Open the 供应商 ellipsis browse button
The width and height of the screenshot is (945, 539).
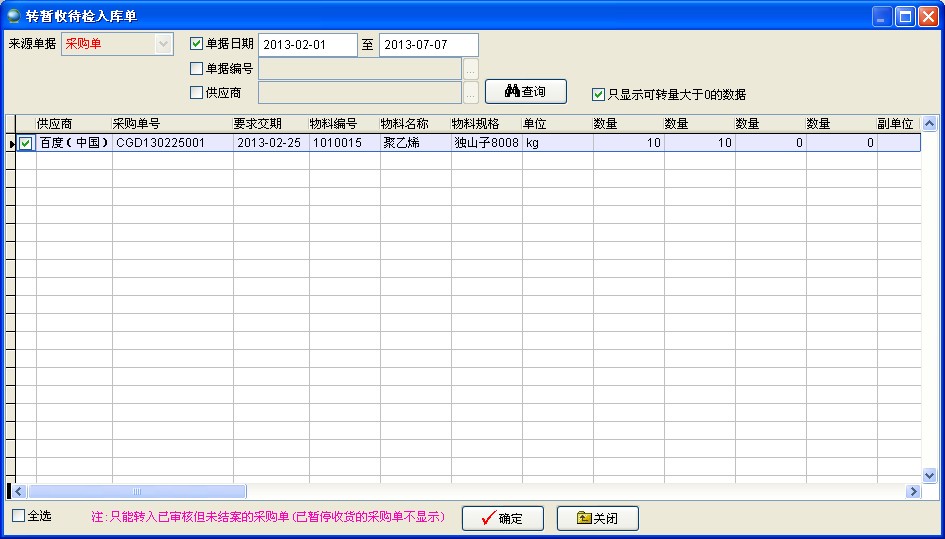click(471, 93)
